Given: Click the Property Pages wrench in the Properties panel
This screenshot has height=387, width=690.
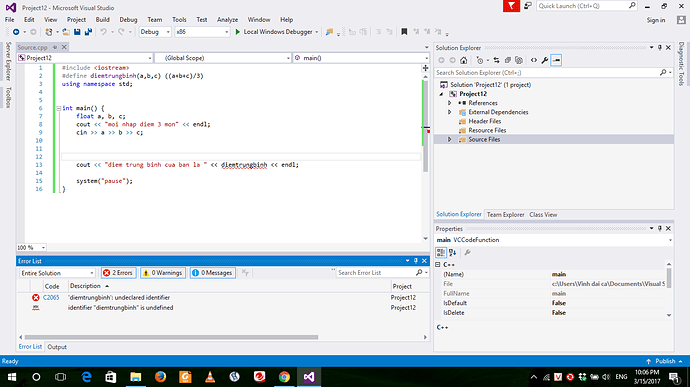Looking at the screenshot, I should (467, 252).
